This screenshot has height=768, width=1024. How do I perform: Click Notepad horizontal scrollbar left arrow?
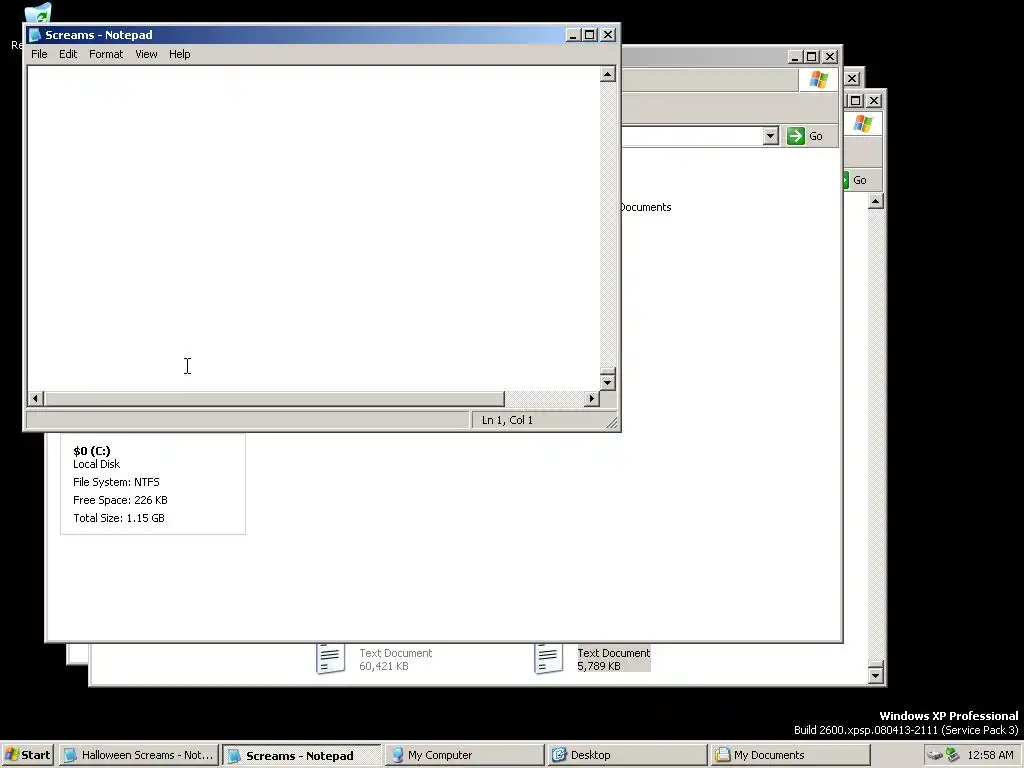pos(36,398)
